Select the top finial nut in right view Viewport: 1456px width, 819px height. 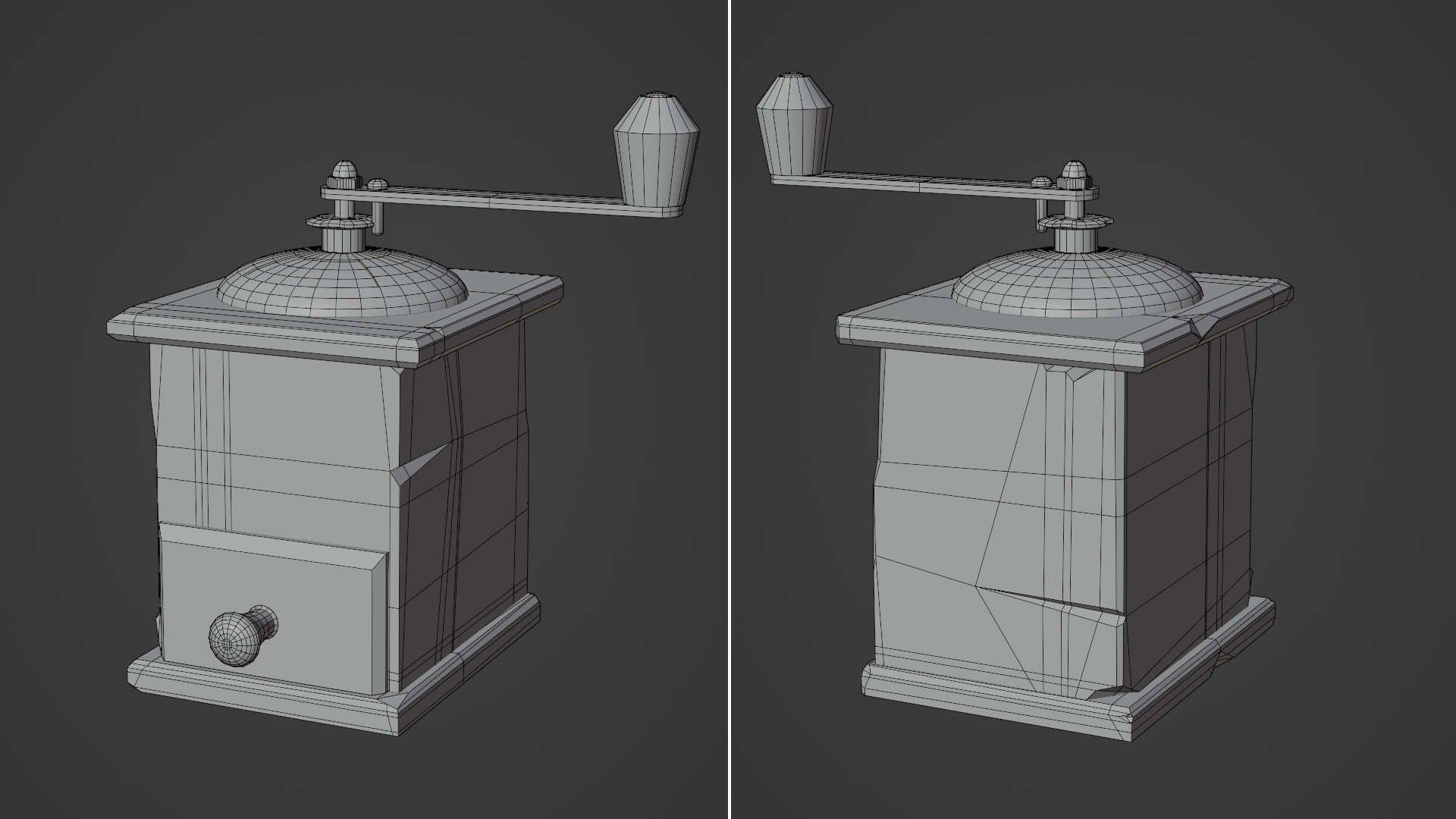1074,176
